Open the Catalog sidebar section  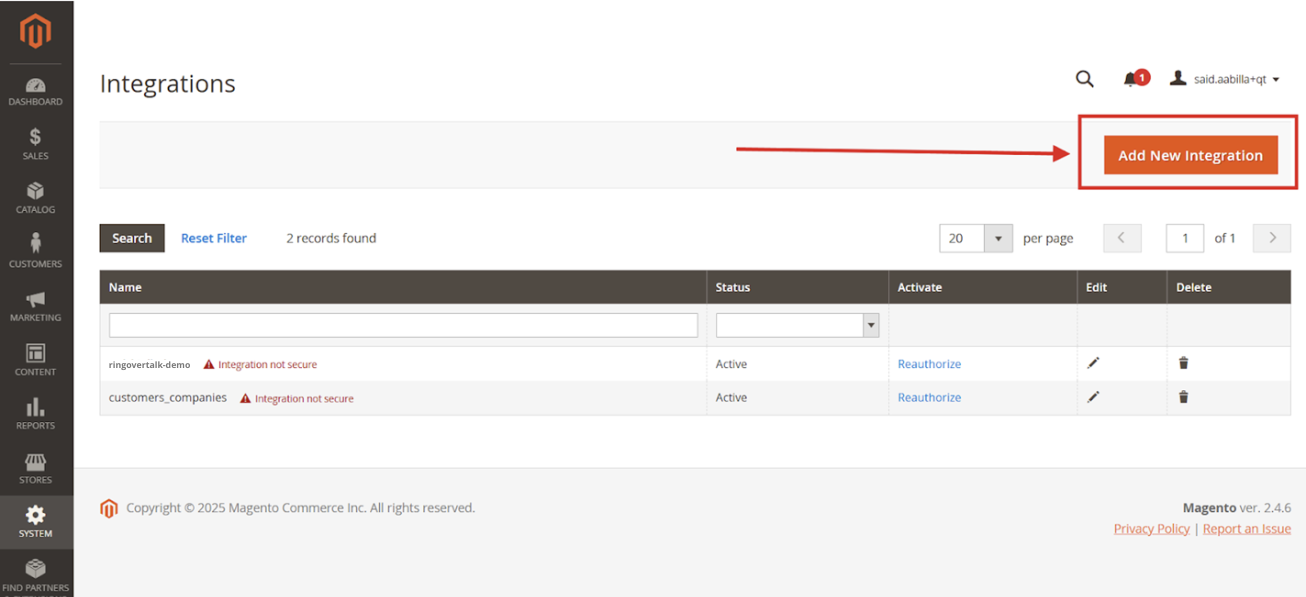(36, 198)
